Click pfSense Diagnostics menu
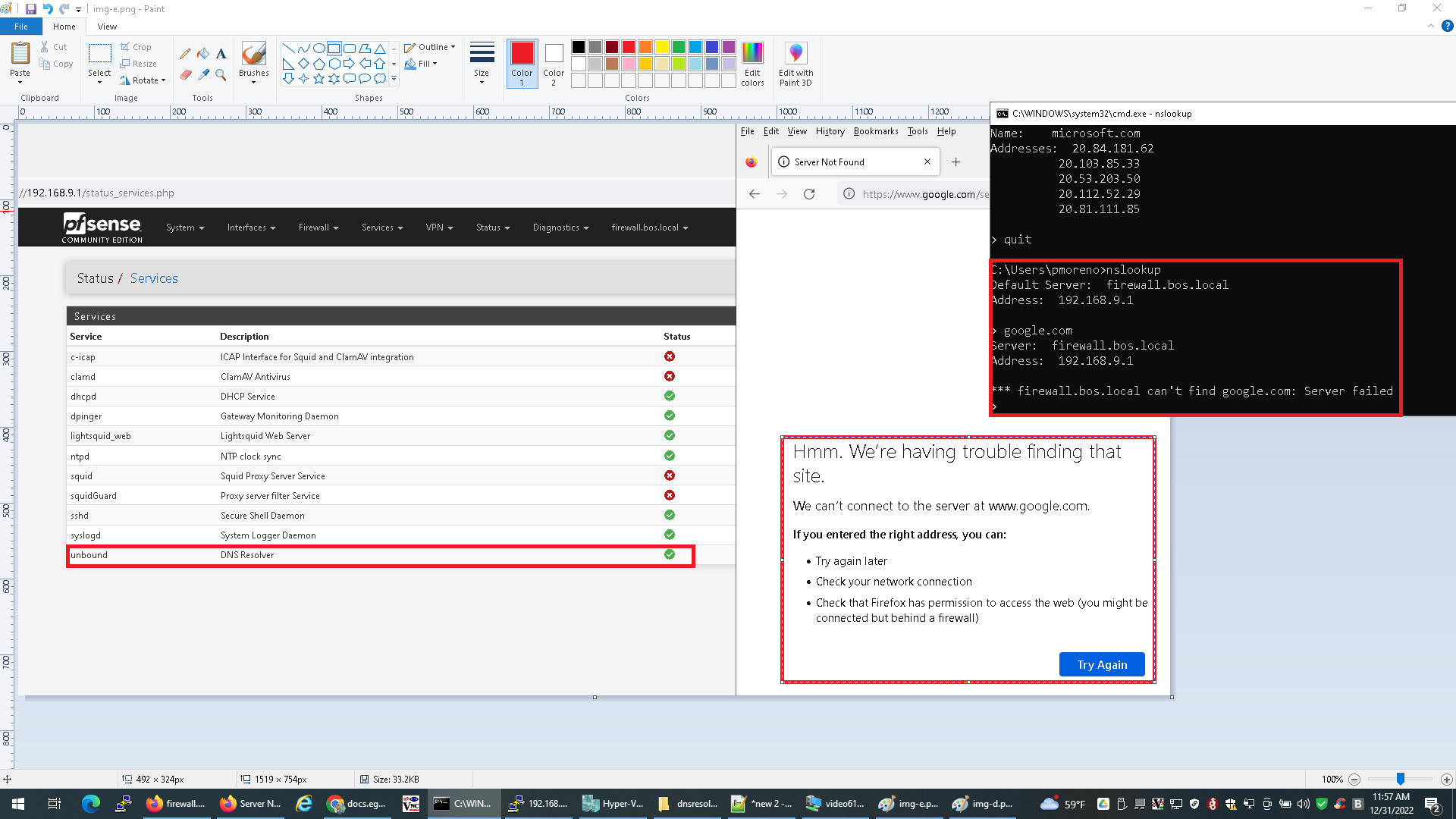The image size is (1456, 819). [x=560, y=227]
